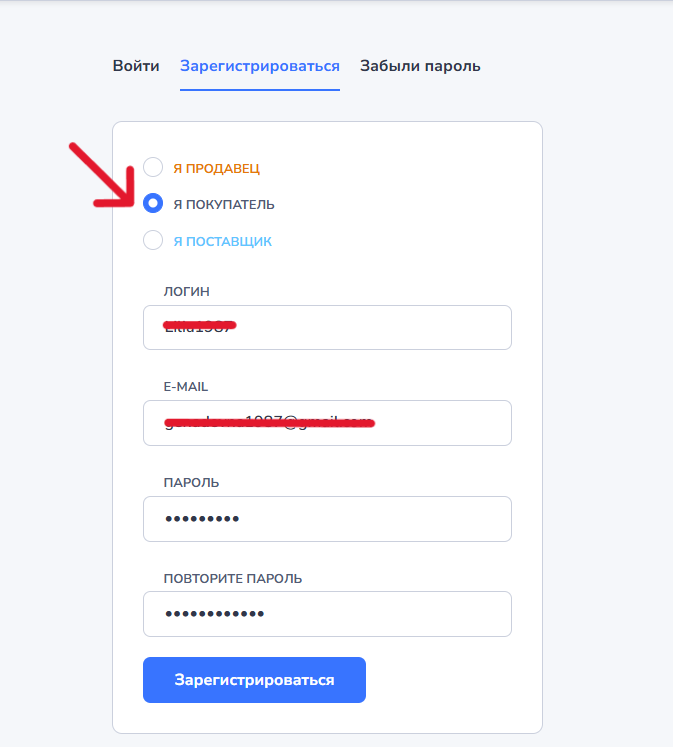Switch to the Войти tab
This screenshot has width=673, height=747.
[136, 66]
